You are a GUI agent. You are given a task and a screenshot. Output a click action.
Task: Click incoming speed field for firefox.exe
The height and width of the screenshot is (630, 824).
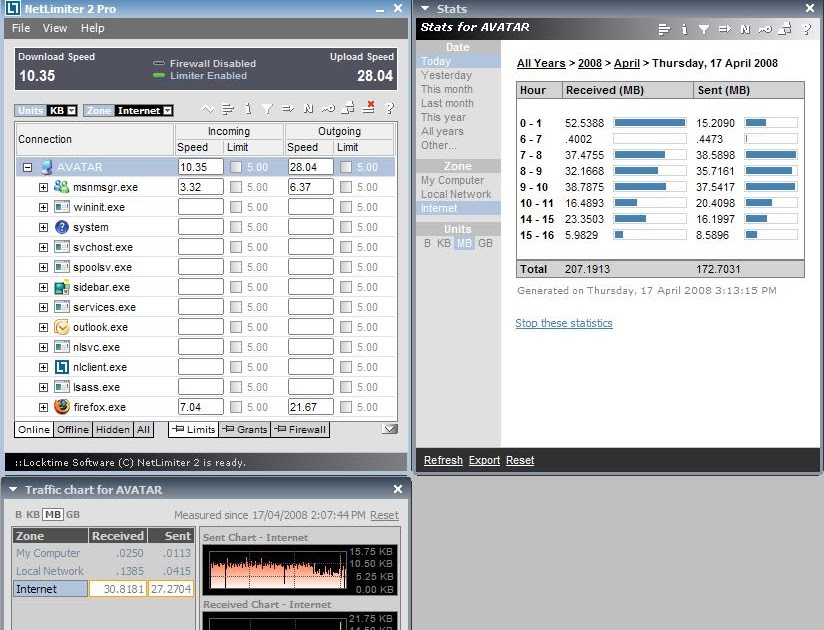pos(201,407)
